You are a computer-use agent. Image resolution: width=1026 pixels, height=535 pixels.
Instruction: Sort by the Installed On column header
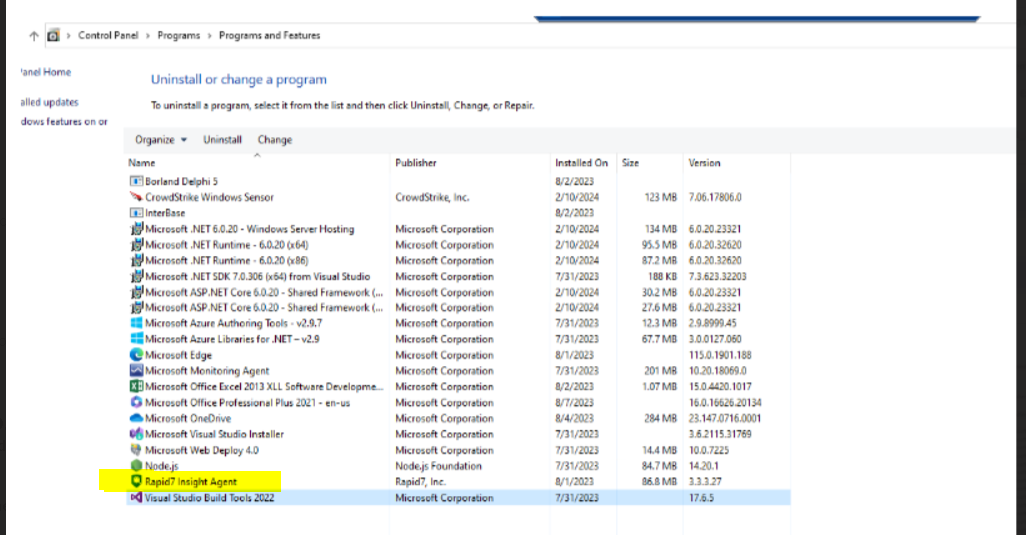click(x=583, y=162)
